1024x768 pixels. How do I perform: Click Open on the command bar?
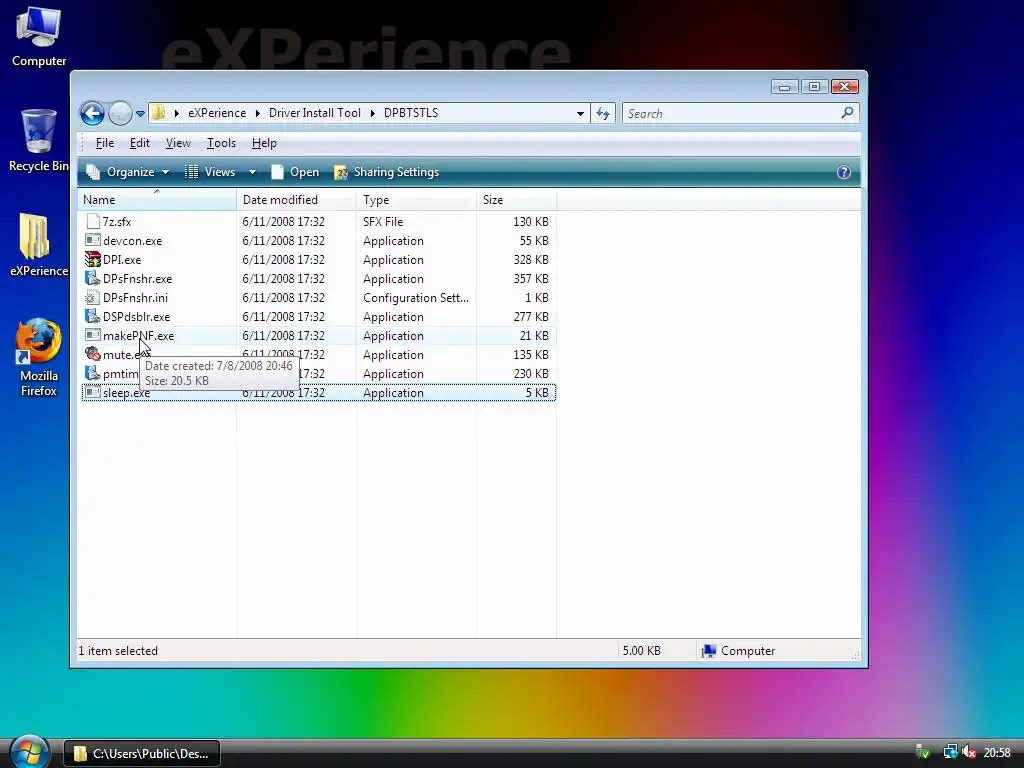[295, 172]
